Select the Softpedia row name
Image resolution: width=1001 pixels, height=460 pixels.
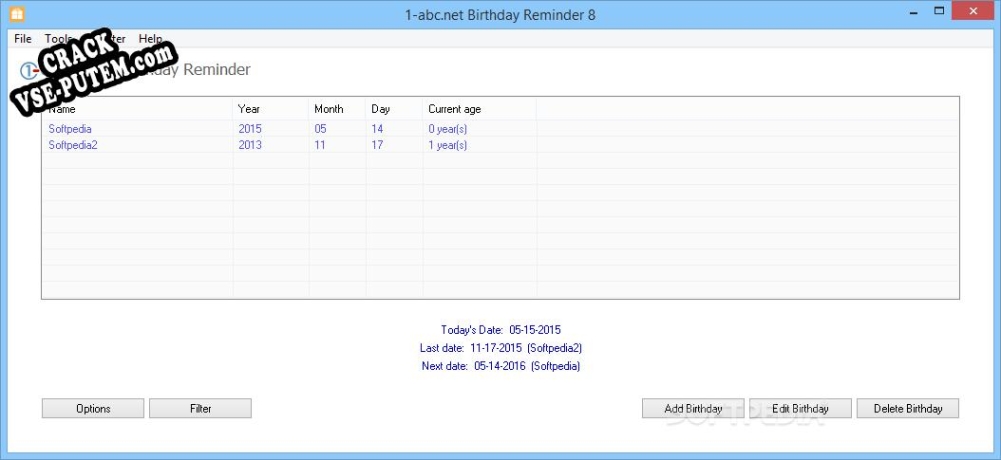pos(70,129)
